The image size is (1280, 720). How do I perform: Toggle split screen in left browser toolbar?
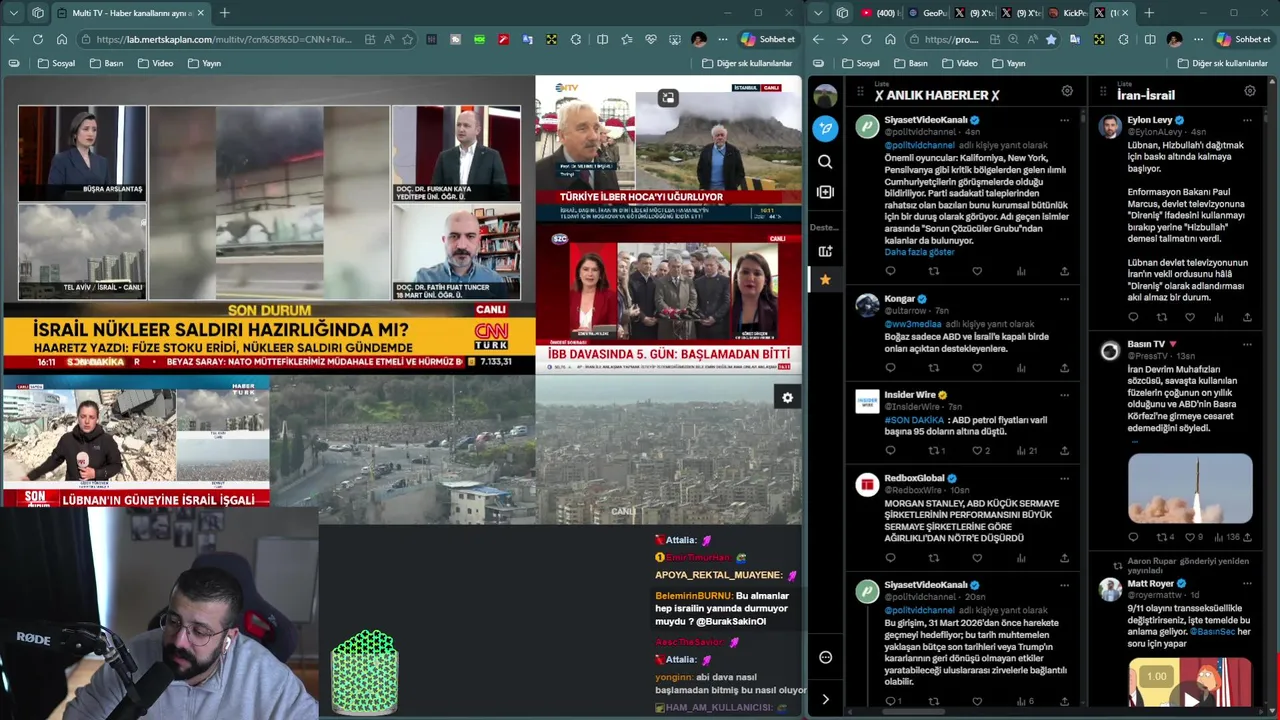(x=602, y=39)
